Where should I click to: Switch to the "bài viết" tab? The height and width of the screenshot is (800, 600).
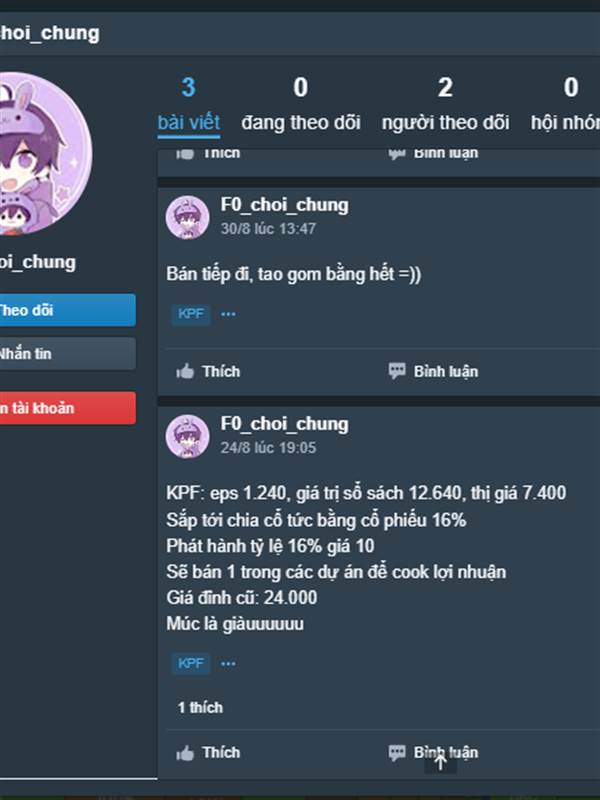click(189, 106)
